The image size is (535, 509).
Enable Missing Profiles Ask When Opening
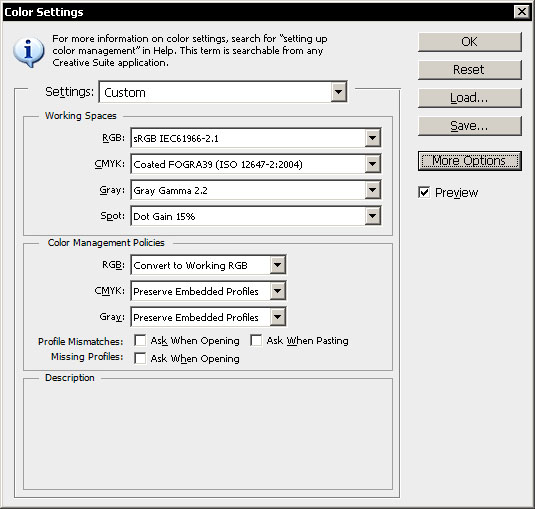pyautogui.click(x=140, y=359)
